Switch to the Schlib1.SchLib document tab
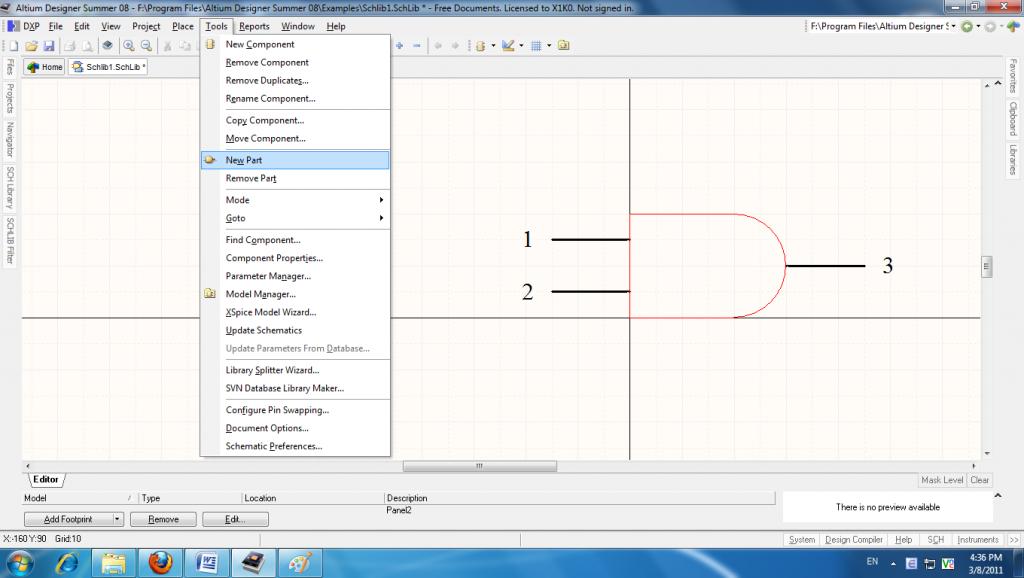The width and height of the screenshot is (1024, 578). point(109,67)
